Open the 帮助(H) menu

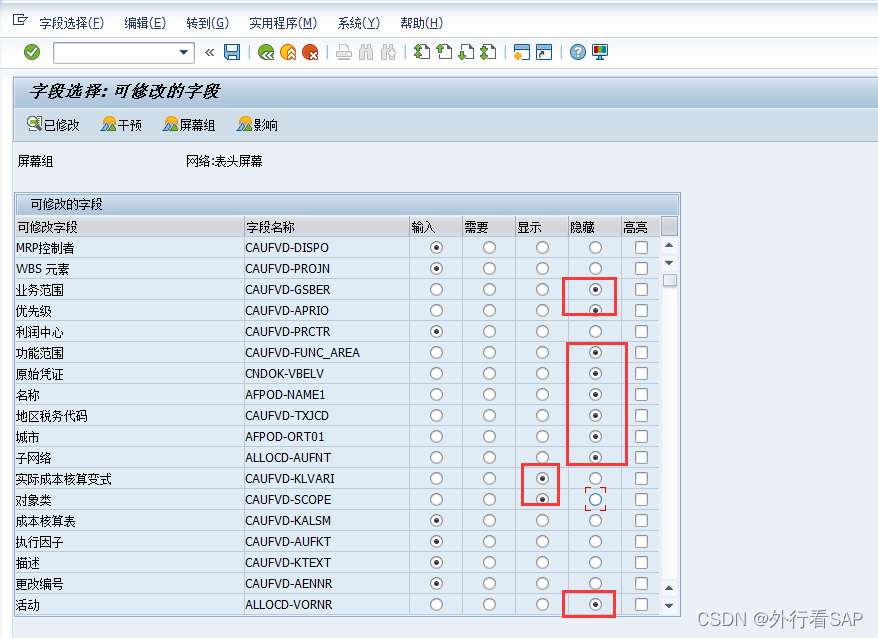pos(421,23)
